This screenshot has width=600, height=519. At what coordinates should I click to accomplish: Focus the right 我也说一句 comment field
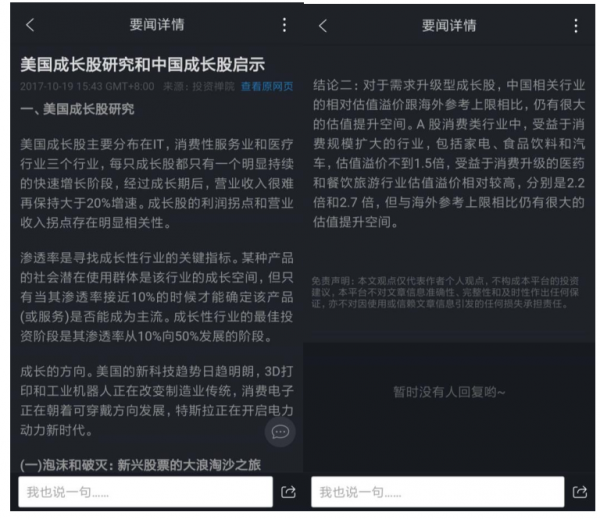point(438,492)
